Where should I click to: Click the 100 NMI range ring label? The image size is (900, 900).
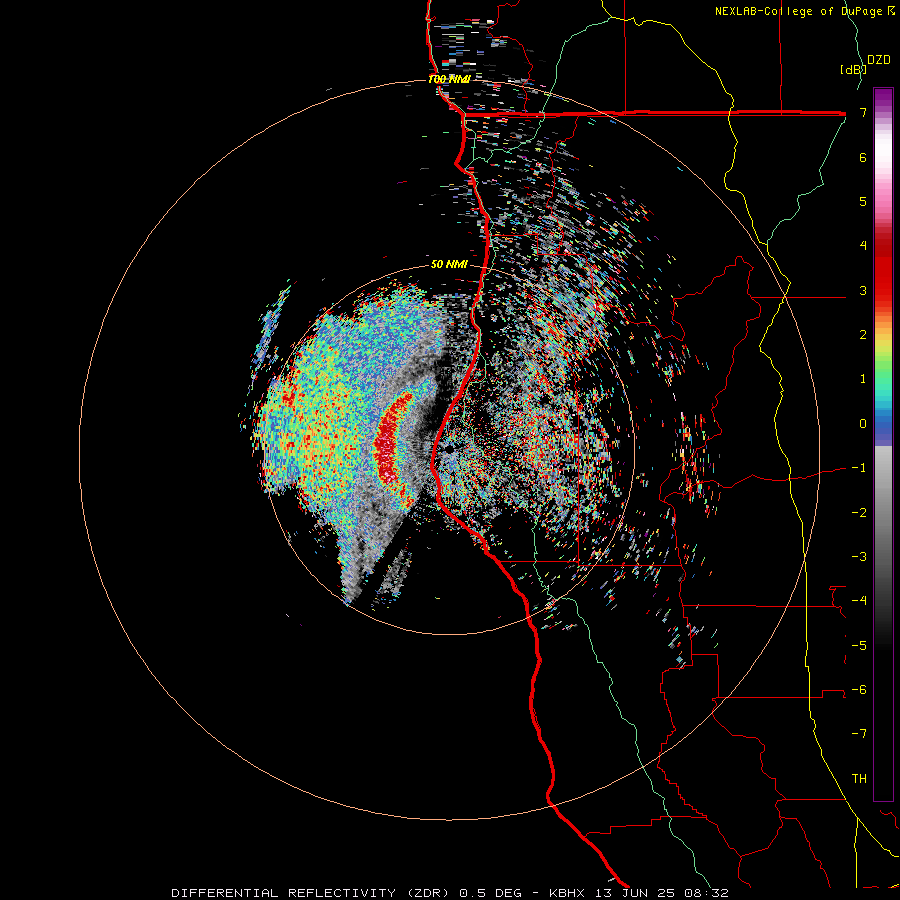449,79
